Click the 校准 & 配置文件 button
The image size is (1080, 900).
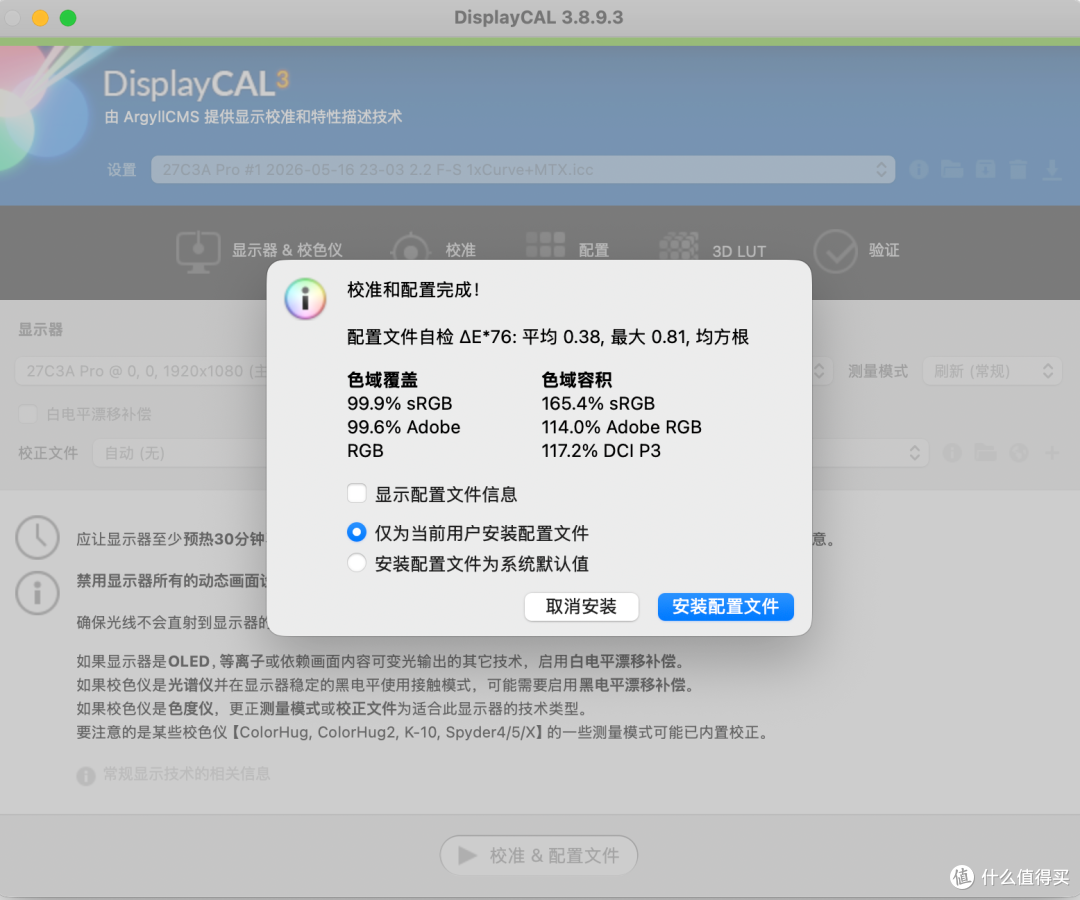coord(539,855)
